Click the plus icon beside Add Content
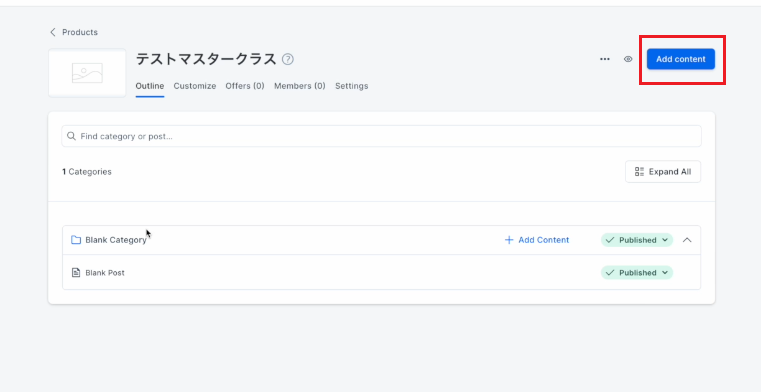The image size is (761, 392). [509, 240]
